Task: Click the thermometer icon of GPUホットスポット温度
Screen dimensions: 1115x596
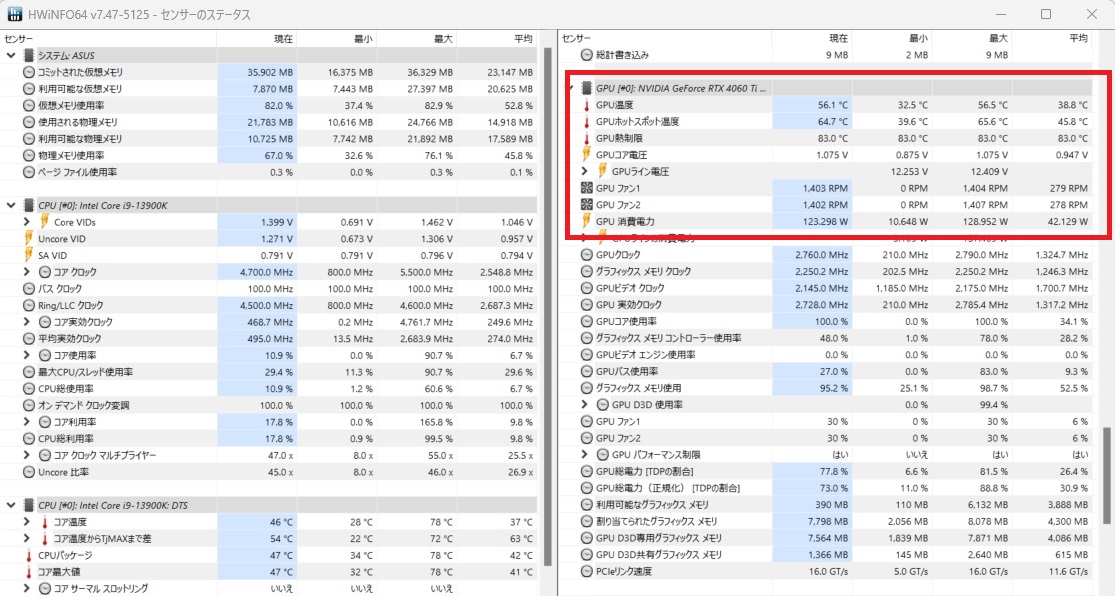Action: (x=587, y=122)
